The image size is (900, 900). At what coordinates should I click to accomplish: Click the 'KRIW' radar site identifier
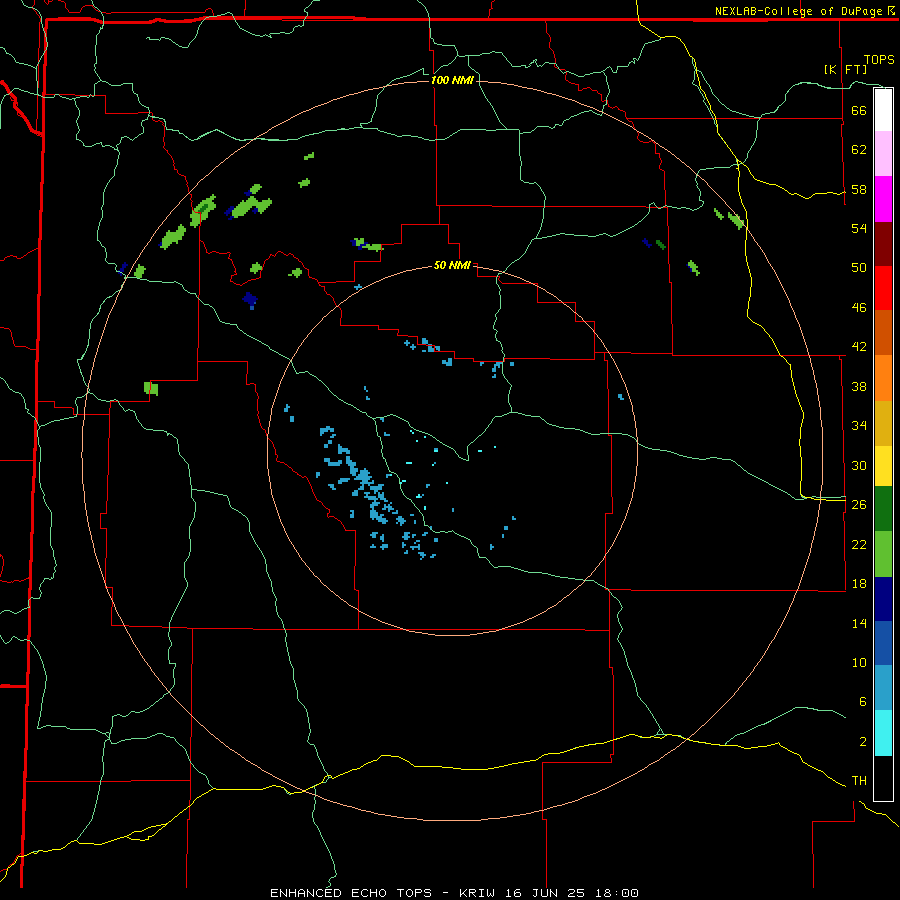pos(478,893)
